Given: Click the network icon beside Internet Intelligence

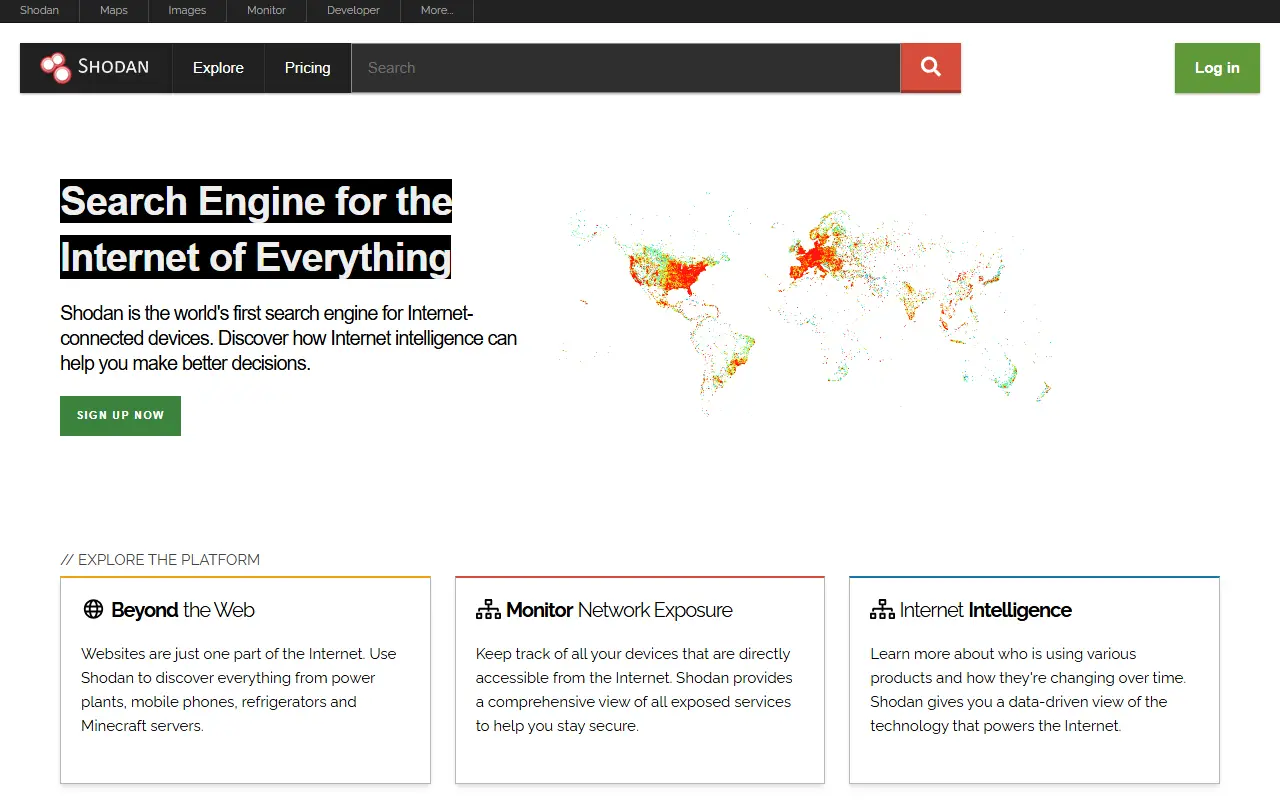Looking at the screenshot, I should [882, 609].
